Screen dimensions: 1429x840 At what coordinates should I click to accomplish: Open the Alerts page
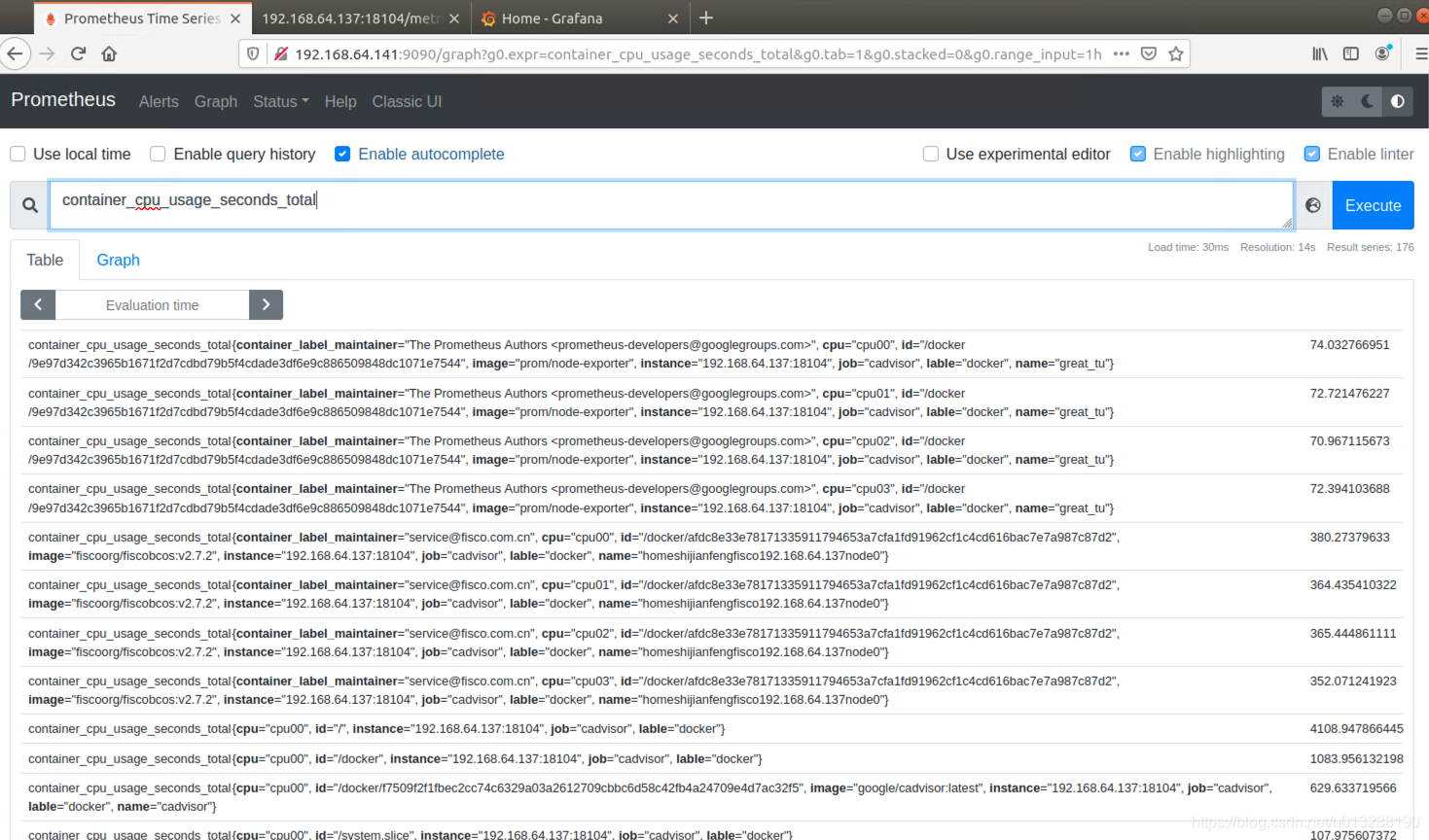click(159, 101)
